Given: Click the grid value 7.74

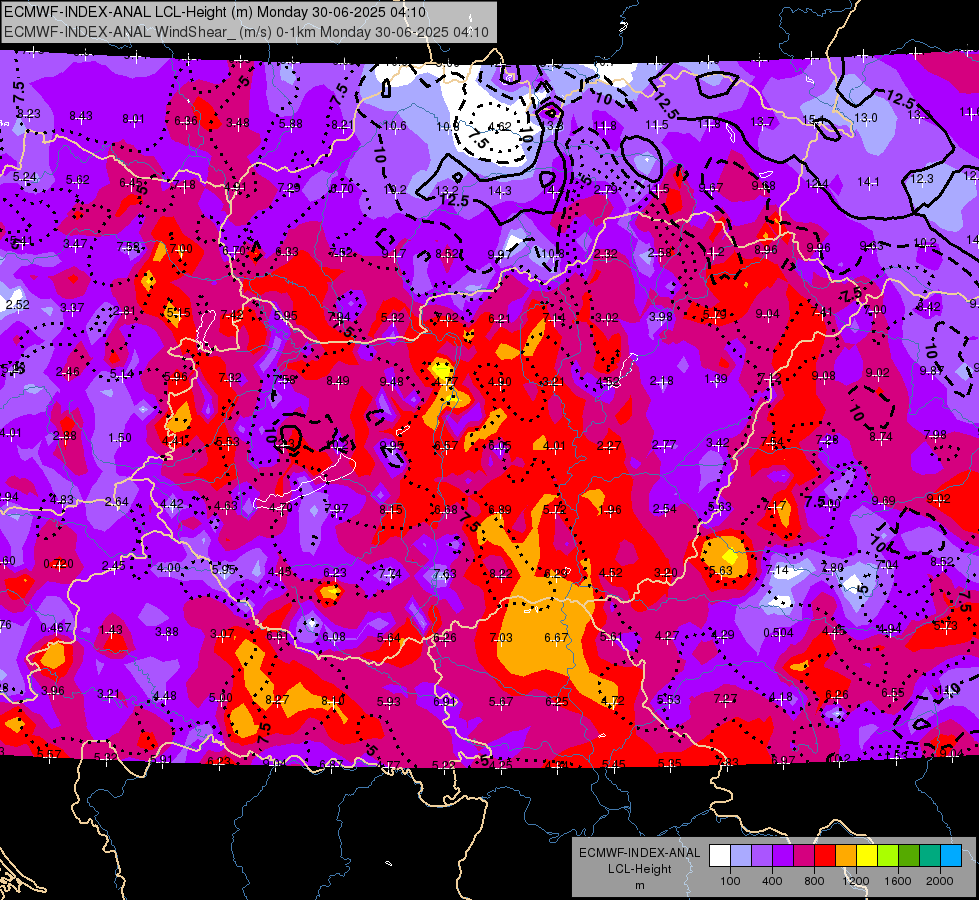Looking at the screenshot, I should click(390, 573).
